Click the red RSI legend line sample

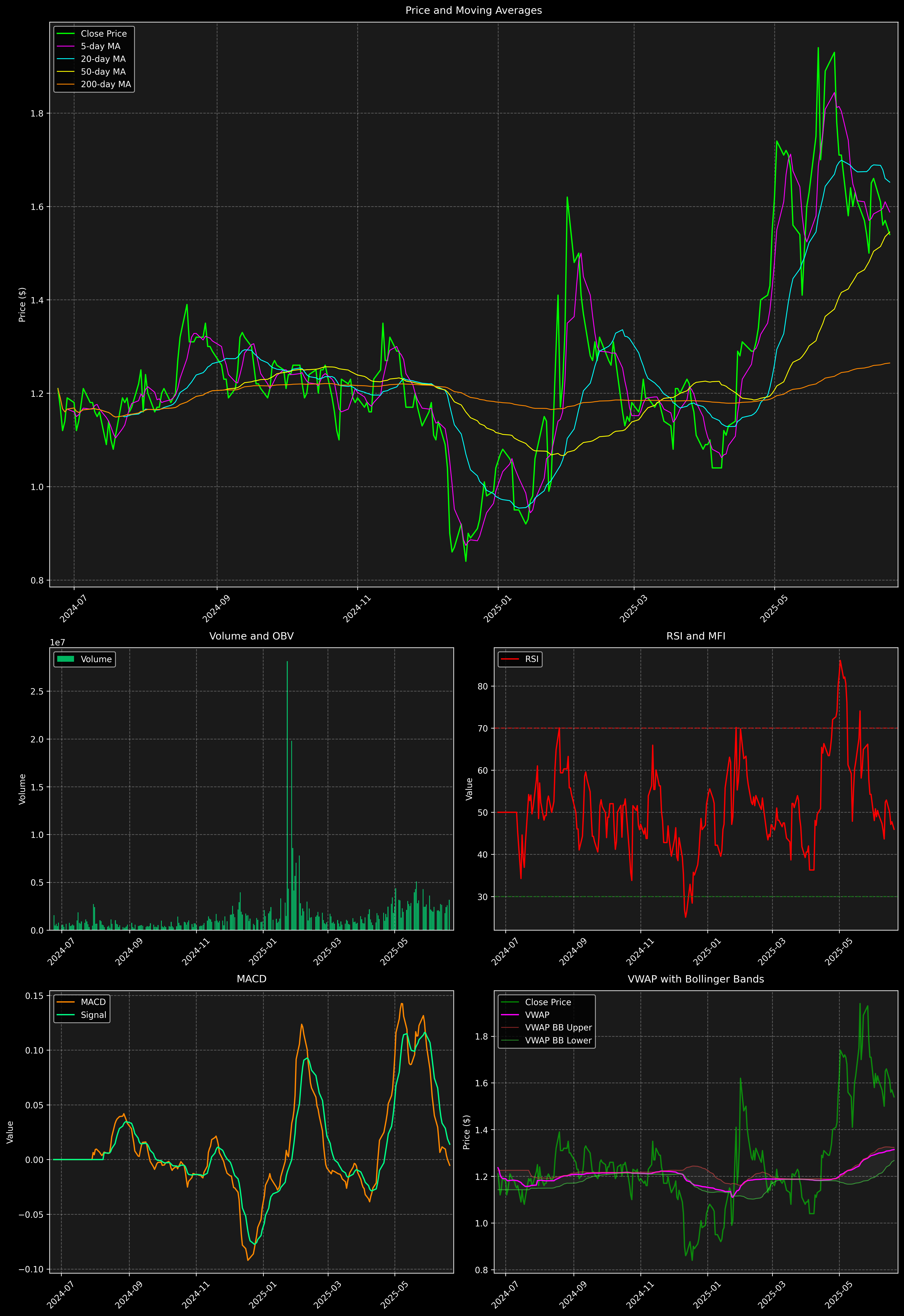(x=510, y=659)
